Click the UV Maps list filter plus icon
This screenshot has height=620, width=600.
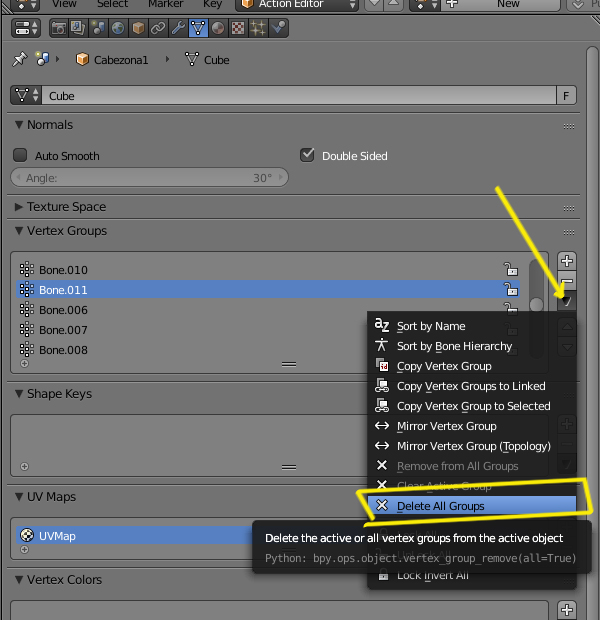tap(25, 550)
